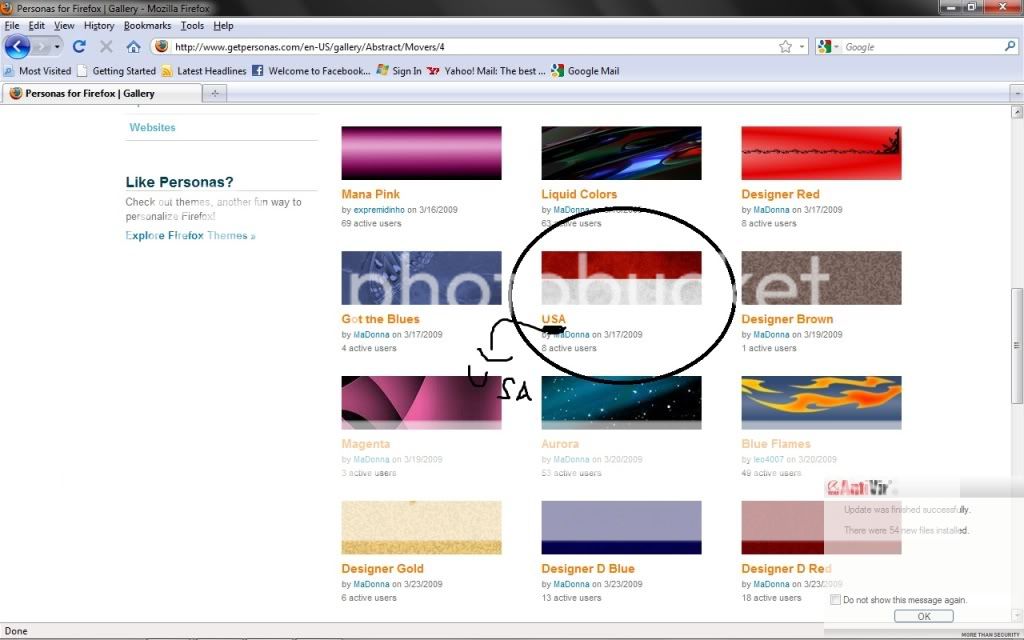Select the Designer Brown persona thumbnail

821,278
